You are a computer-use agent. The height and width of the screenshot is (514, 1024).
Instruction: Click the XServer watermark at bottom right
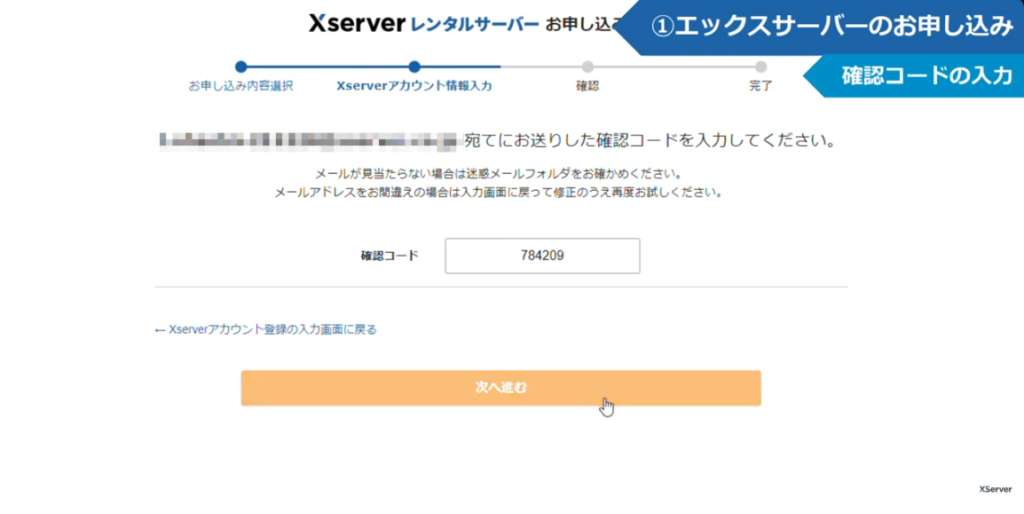pos(997,490)
